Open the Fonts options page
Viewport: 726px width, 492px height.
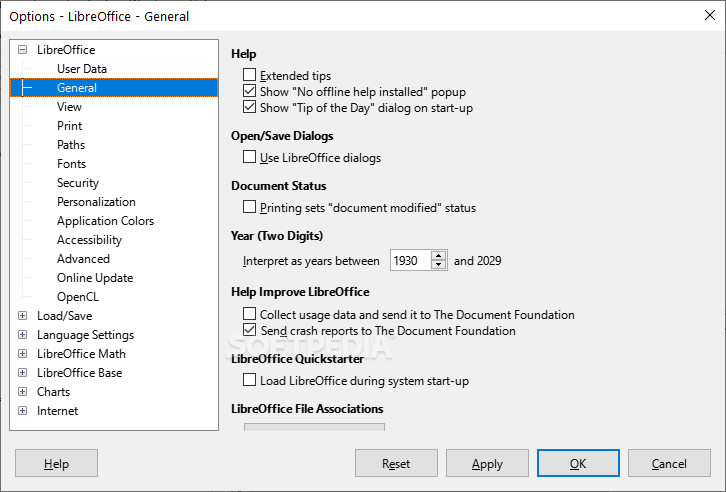coord(71,163)
